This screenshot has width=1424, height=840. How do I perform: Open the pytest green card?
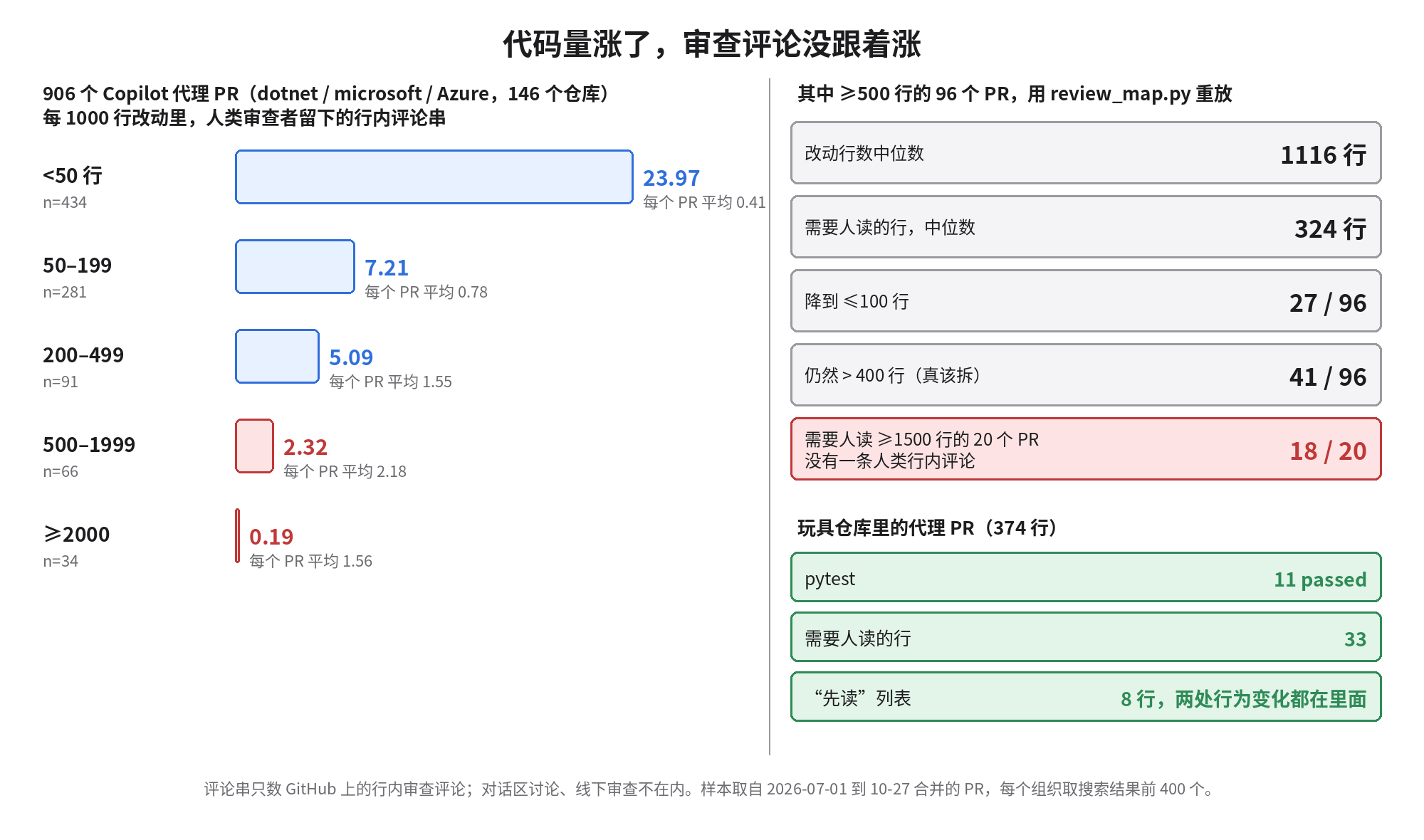point(1086,577)
